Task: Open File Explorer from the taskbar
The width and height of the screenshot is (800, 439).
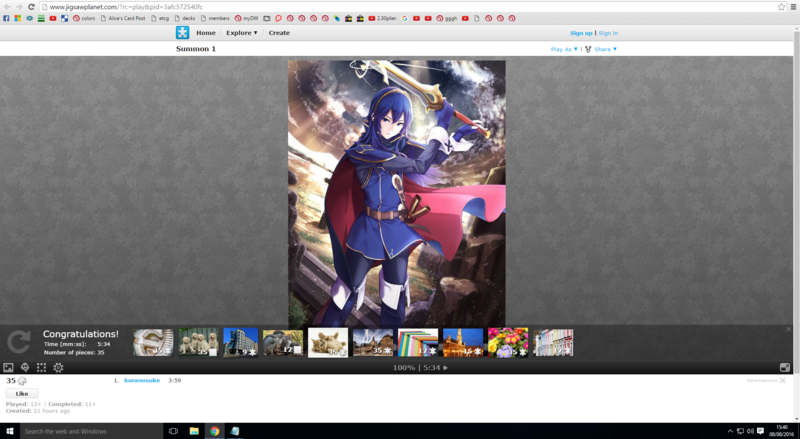Action: click(x=194, y=431)
